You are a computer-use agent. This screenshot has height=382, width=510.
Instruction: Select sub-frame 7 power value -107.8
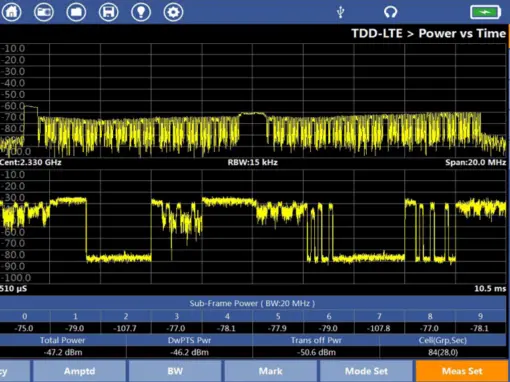[379, 328]
